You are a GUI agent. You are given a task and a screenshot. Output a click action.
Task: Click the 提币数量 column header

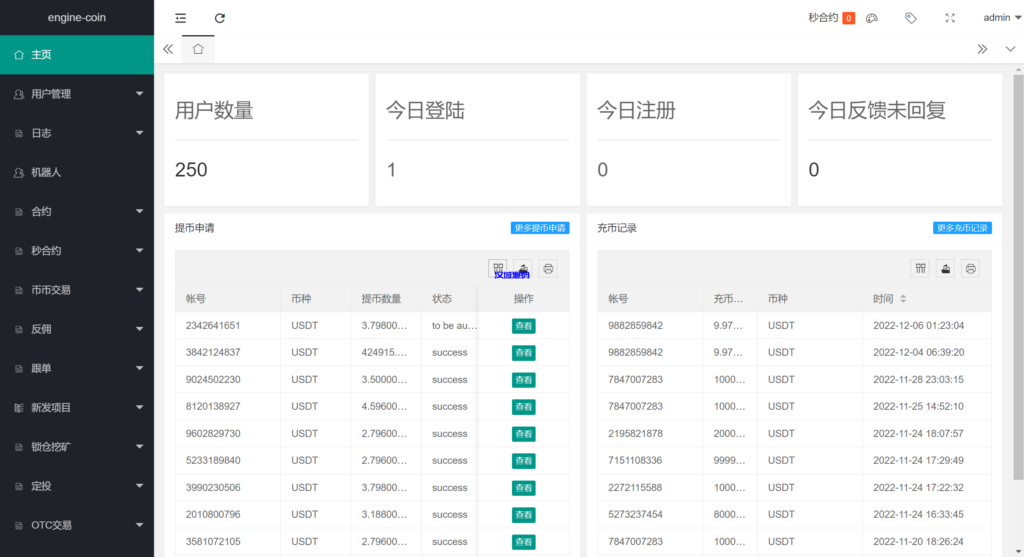tap(381, 298)
